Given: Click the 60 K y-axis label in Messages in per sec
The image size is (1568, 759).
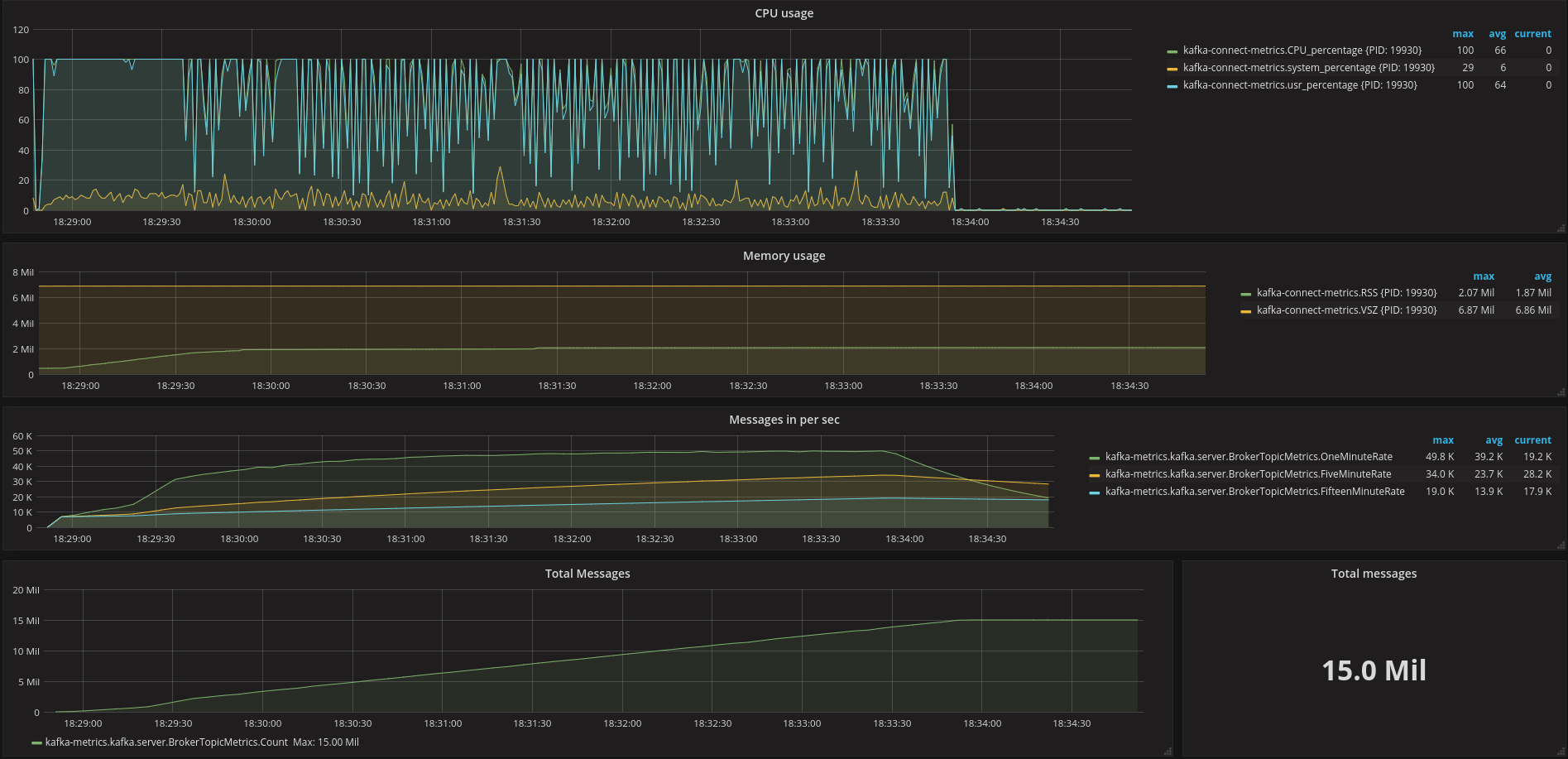Looking at the screenshot, I should [x=22, y=436].
